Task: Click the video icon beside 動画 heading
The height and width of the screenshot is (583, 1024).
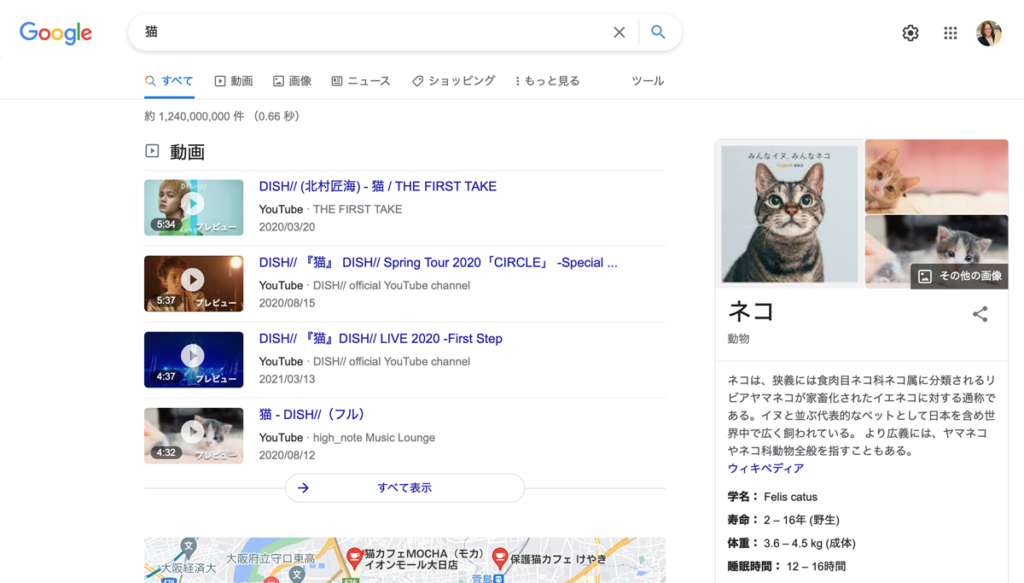Action: click(152, 151)
